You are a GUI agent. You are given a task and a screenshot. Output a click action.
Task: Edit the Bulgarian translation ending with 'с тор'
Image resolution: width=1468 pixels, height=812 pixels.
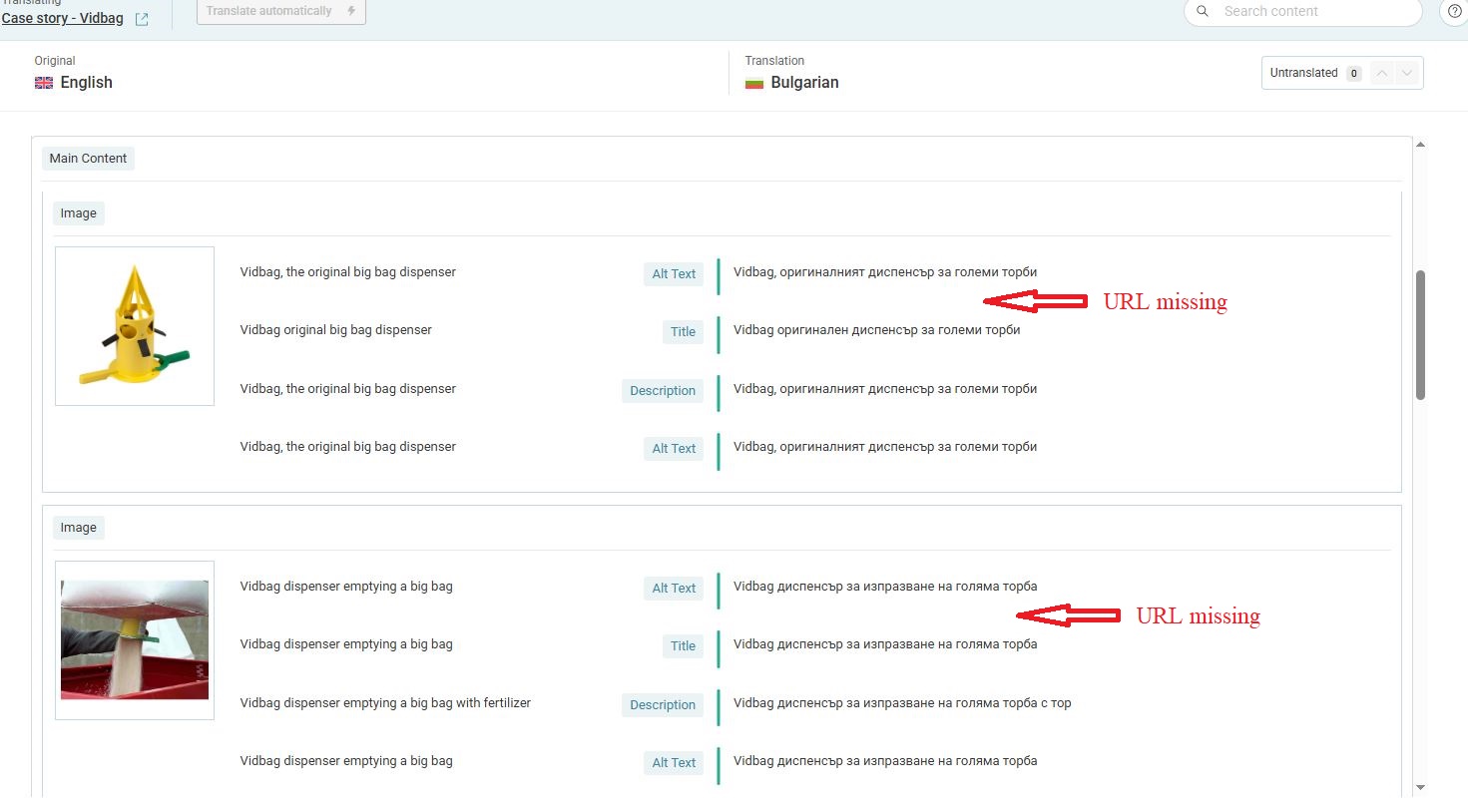[901, 703]
